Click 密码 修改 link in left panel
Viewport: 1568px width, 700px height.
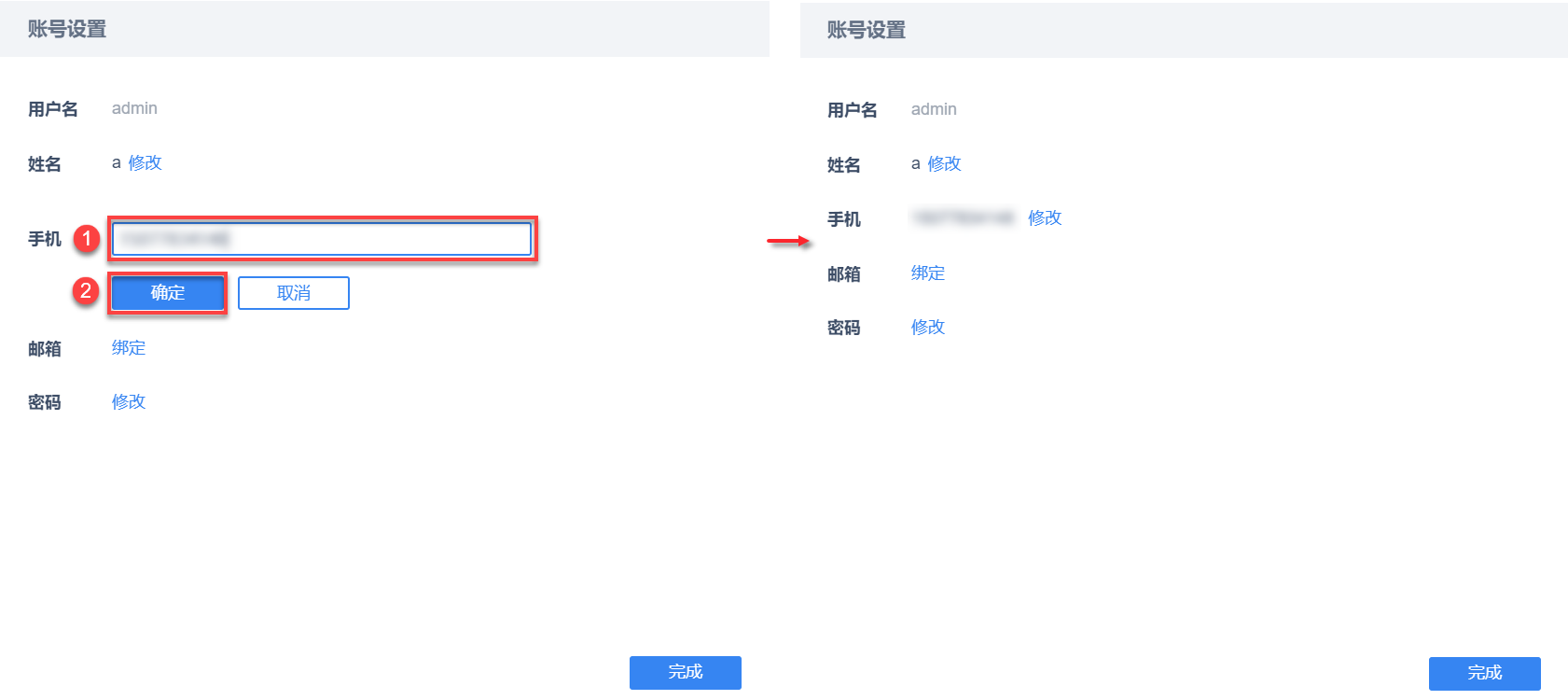click(129, 401)
